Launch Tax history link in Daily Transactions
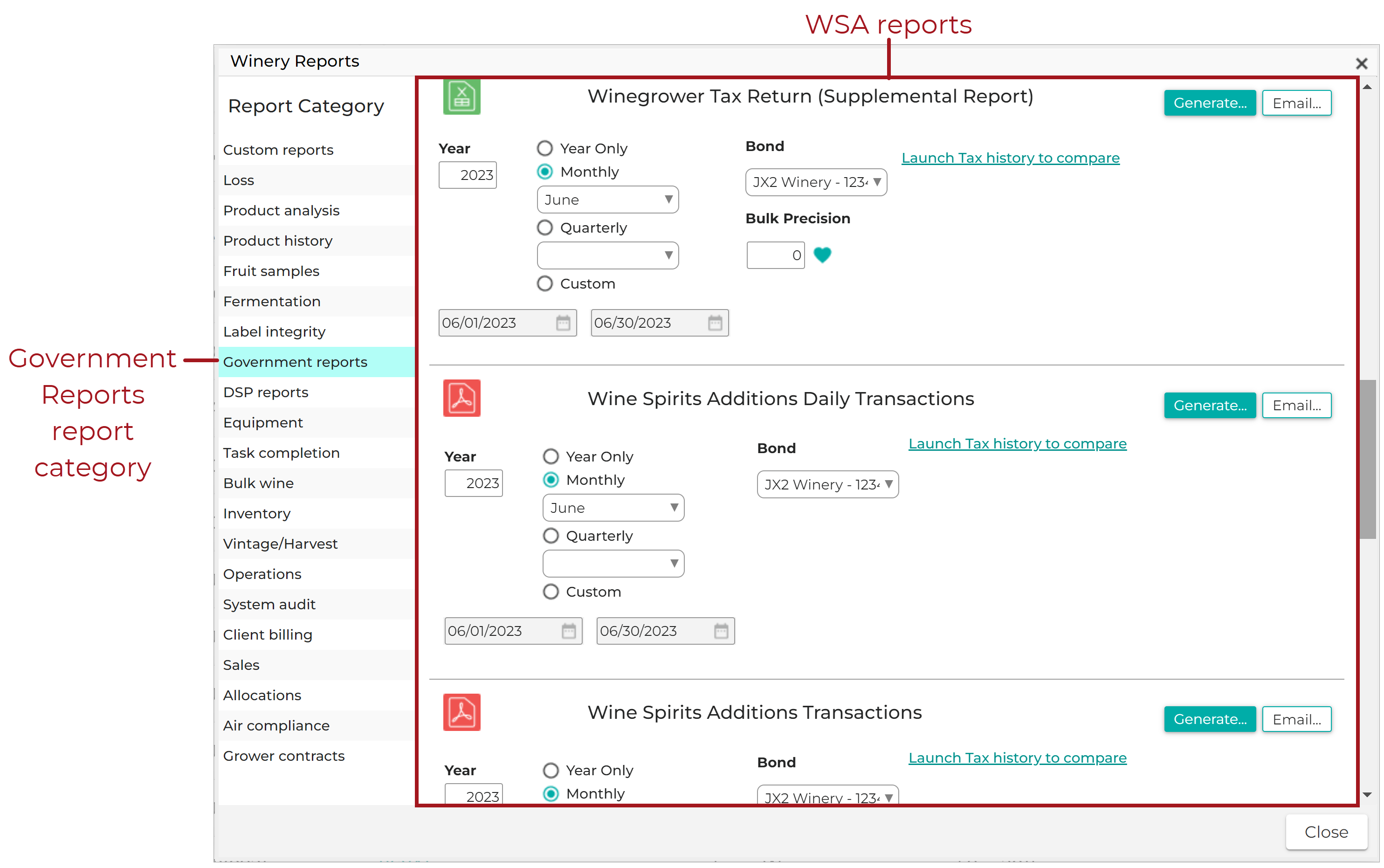Screen dimensions: 1384x868 click(1017, 444)
